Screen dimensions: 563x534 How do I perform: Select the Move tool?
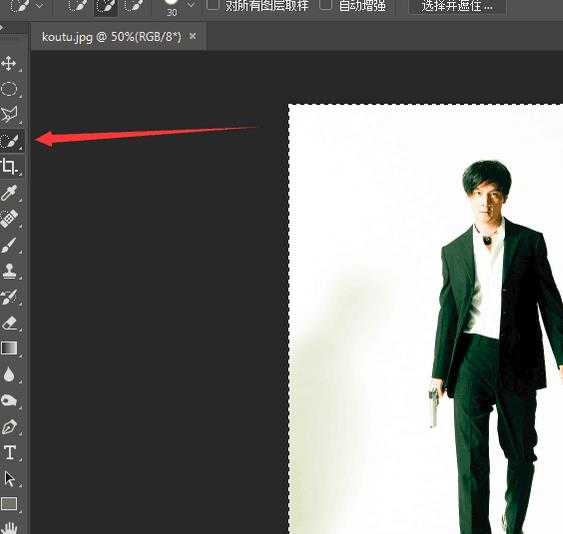9,64
